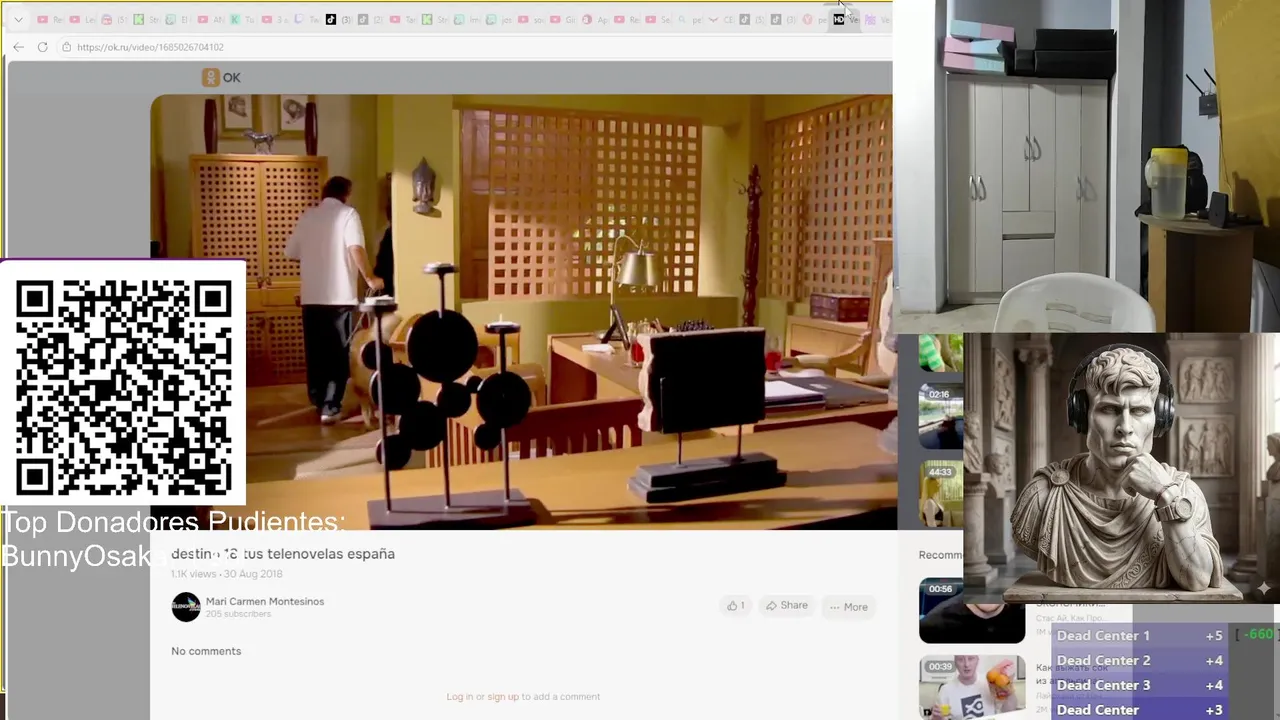Click the '205 subscribers' text
The width and height of the screenshot is (1280, 720).
coord(238,614)
